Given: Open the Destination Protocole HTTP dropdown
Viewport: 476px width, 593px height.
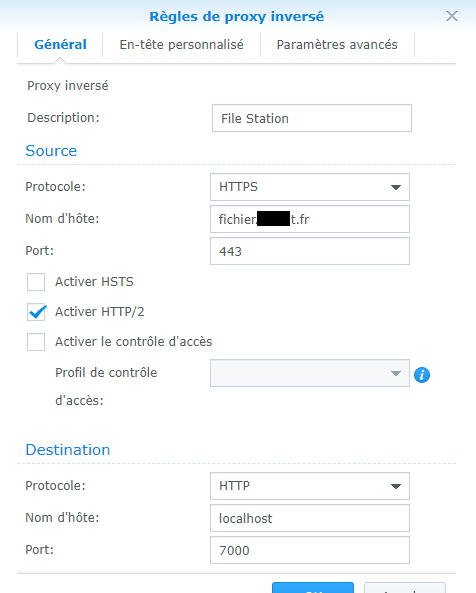Looking at the screenshot, I should coord(310,486).
